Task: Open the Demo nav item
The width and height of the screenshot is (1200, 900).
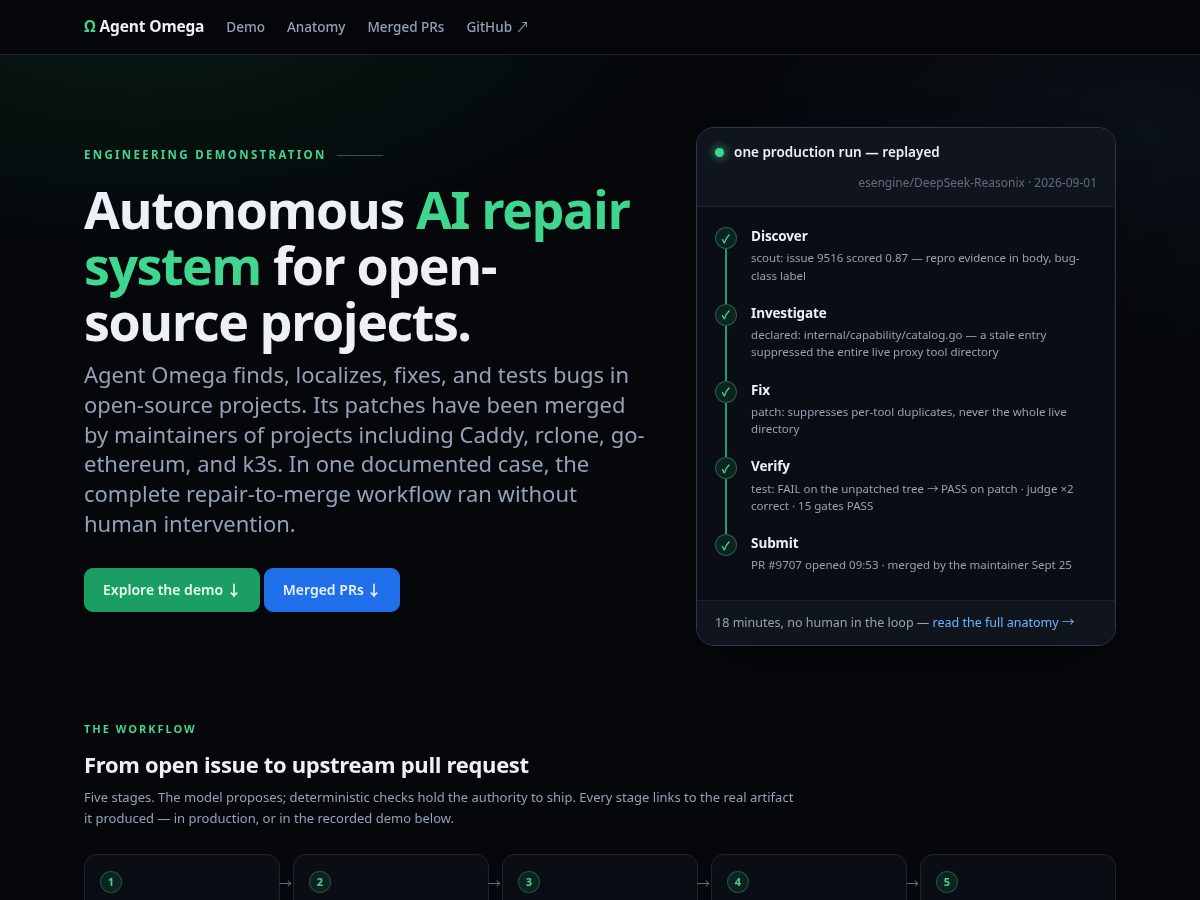Action: pos(245,27)
